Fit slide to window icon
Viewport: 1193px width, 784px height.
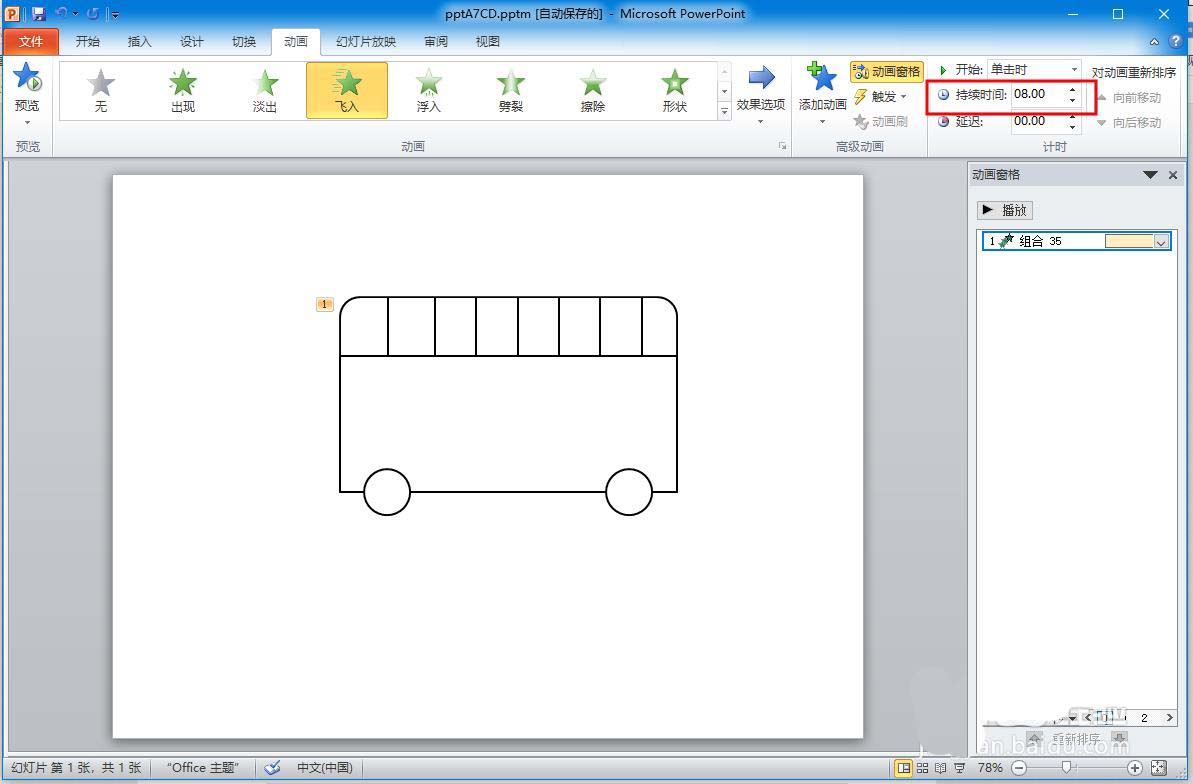point(1159,768)
